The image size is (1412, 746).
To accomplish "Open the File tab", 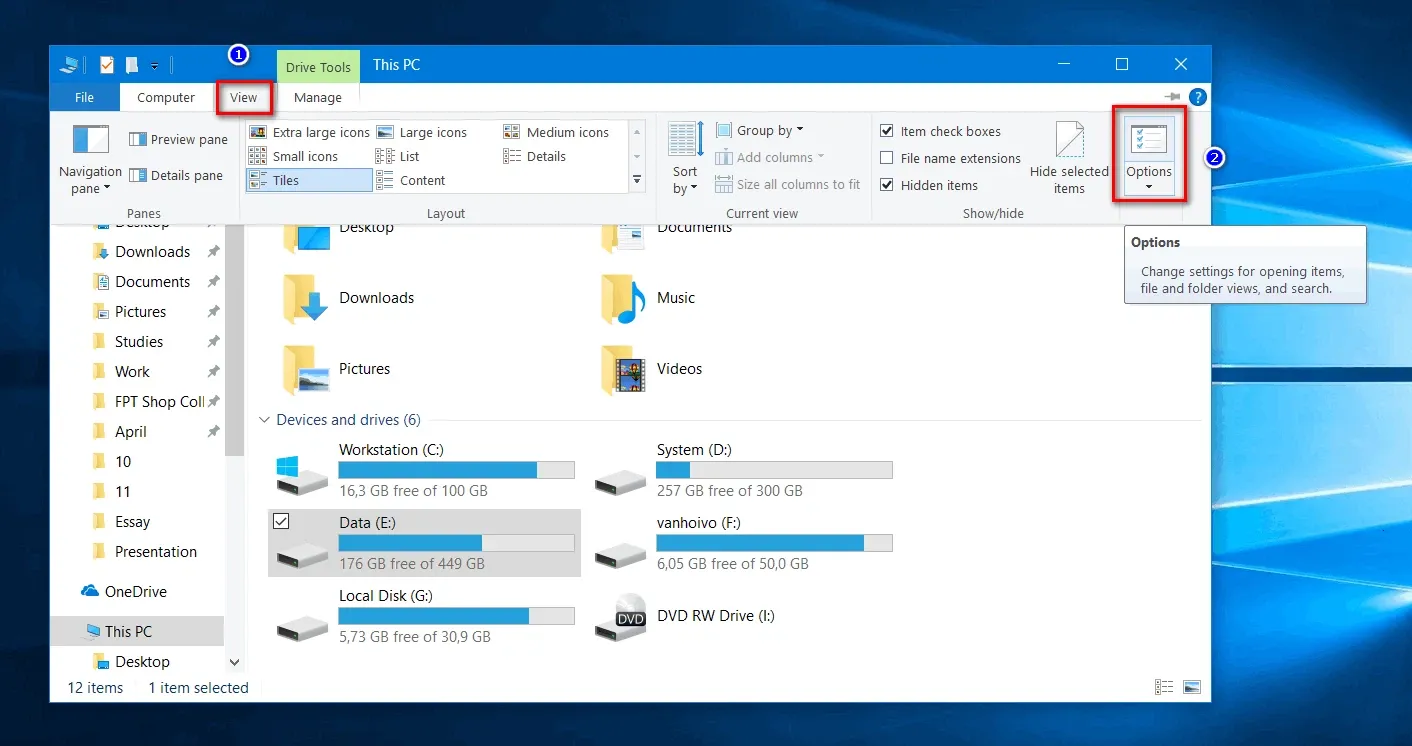I will (84, 97).
